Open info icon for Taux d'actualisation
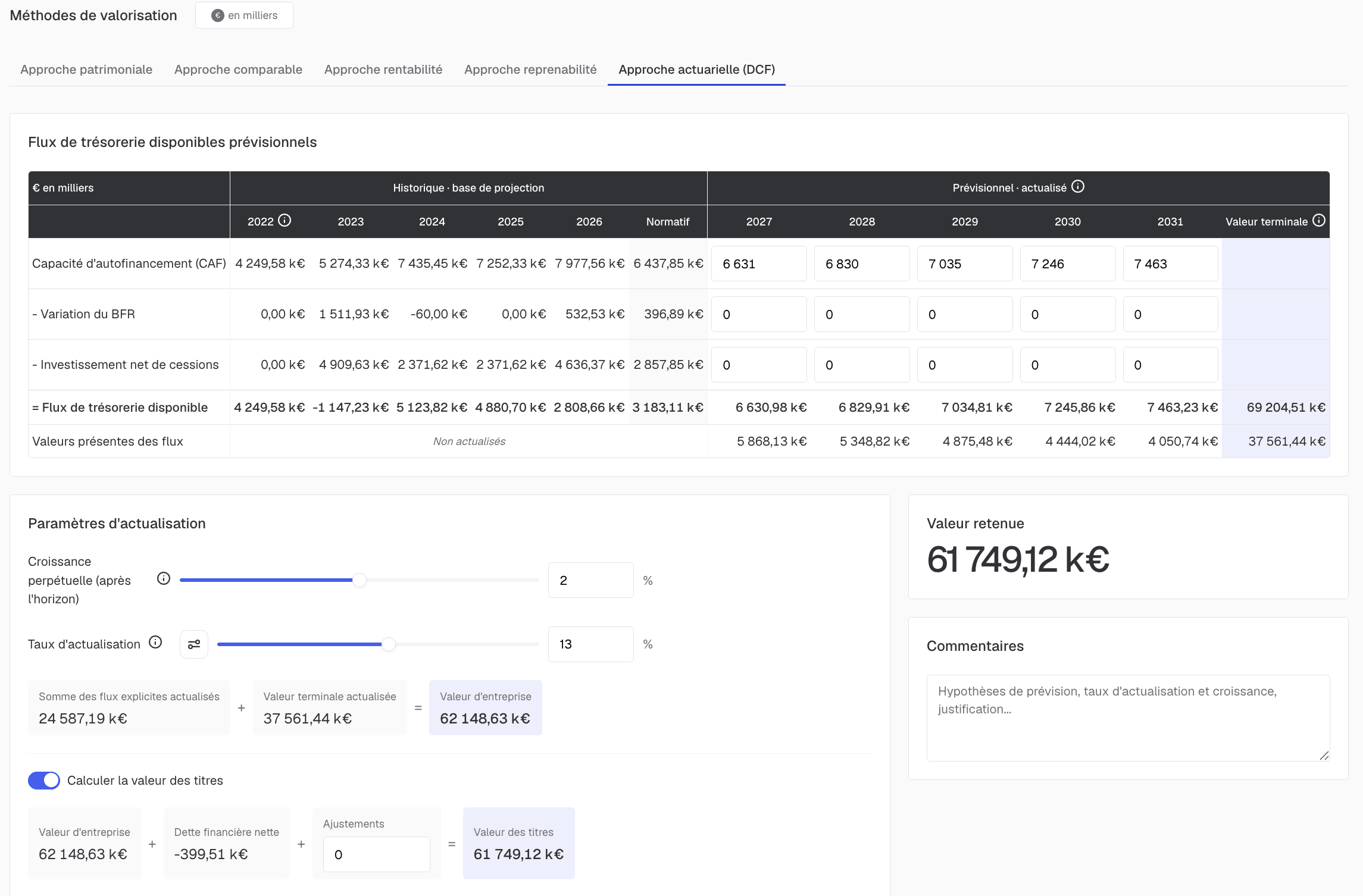 pos(155,643)
